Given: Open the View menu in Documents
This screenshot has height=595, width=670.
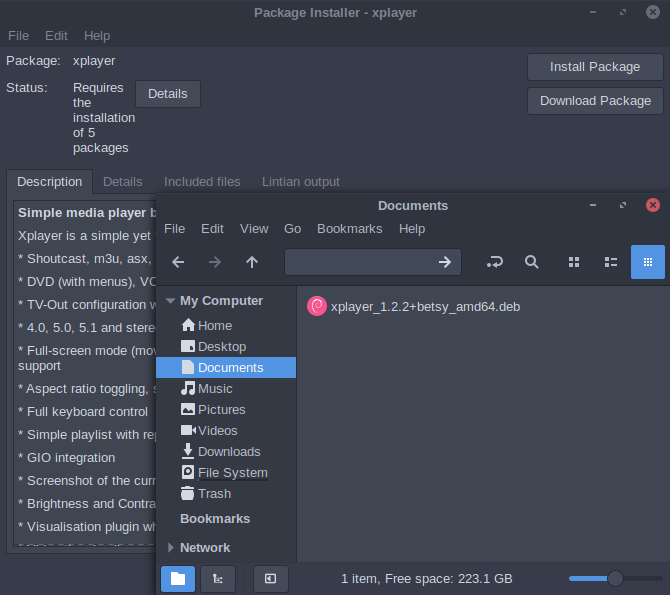Looking at the screenshot, I should click(x=254, y=229).
